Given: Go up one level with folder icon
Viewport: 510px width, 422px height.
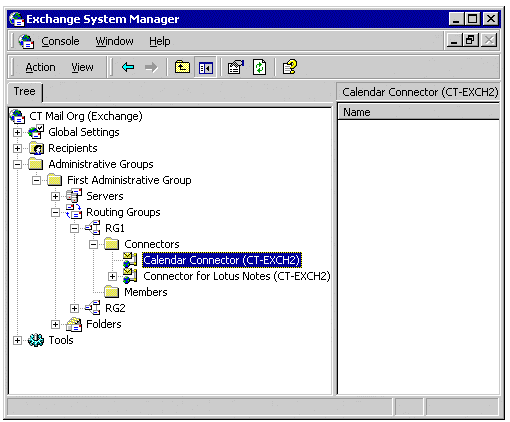Looking at the screenshot, I should coord(182,67).
